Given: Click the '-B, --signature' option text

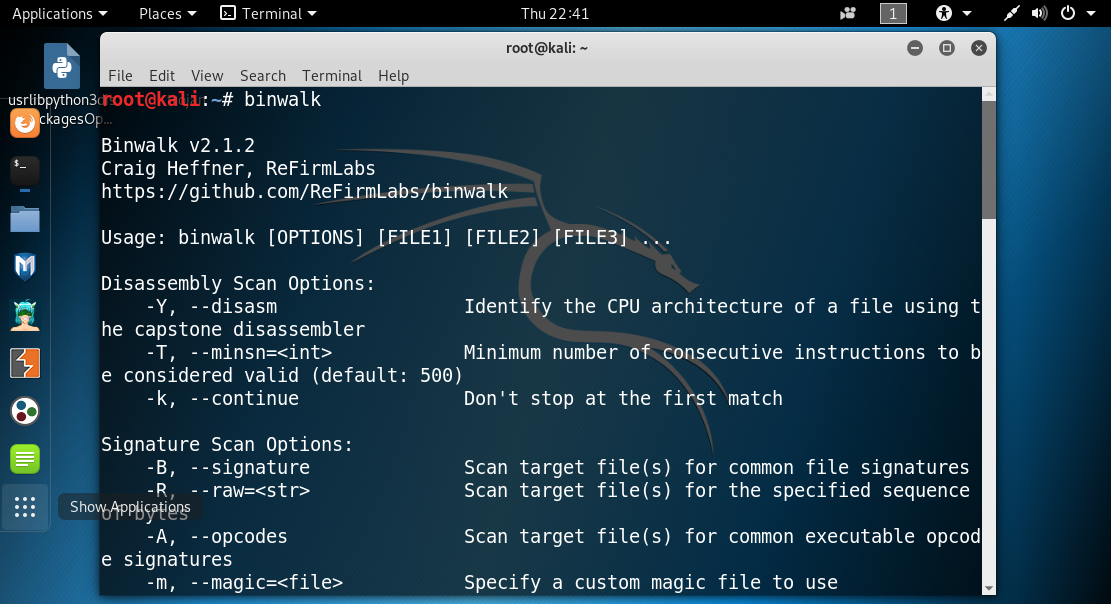Looking at the screenshot, I should pos(227,467).
